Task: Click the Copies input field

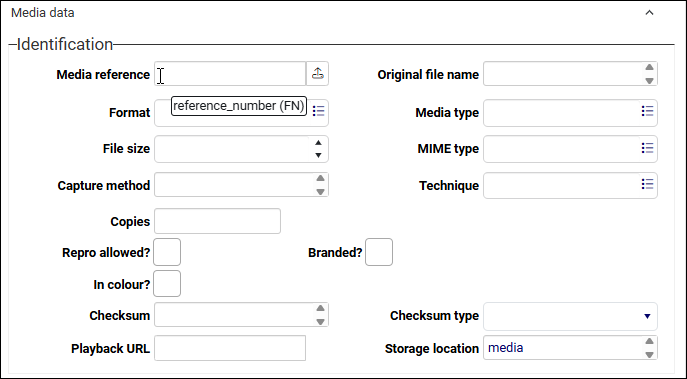Action: [217, 221]
